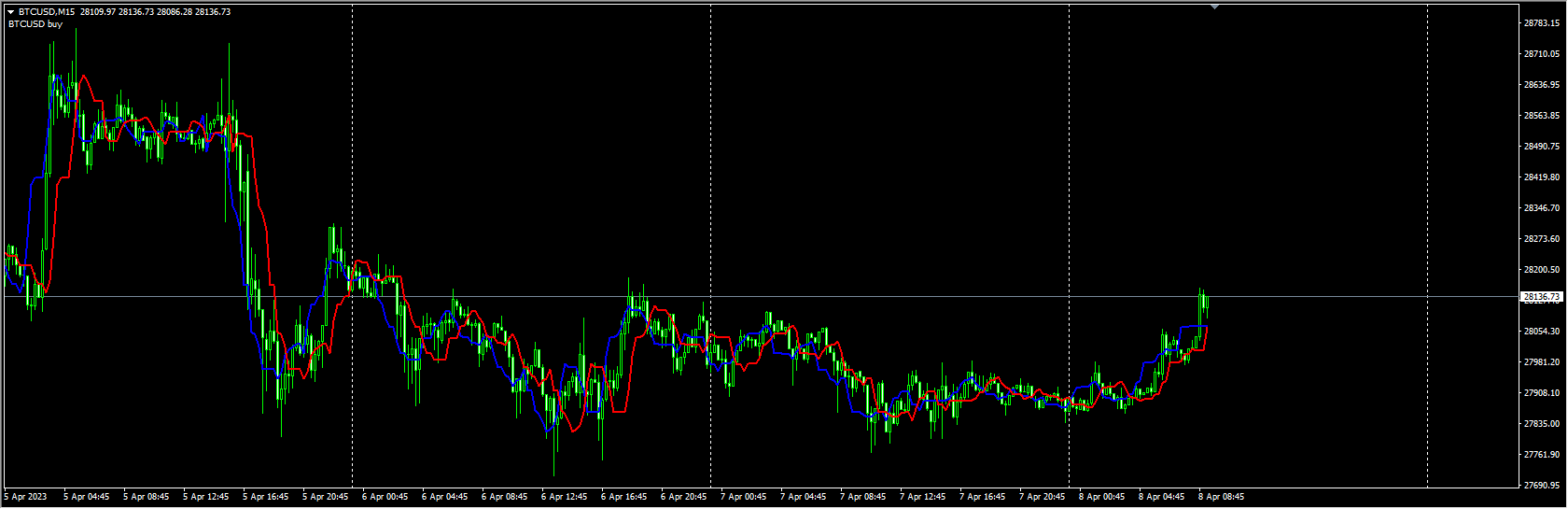Select the BTCUSD buy label
The height and width of the screenshot is (509, 1568).
pyautogui.click(x=35, y=24)
